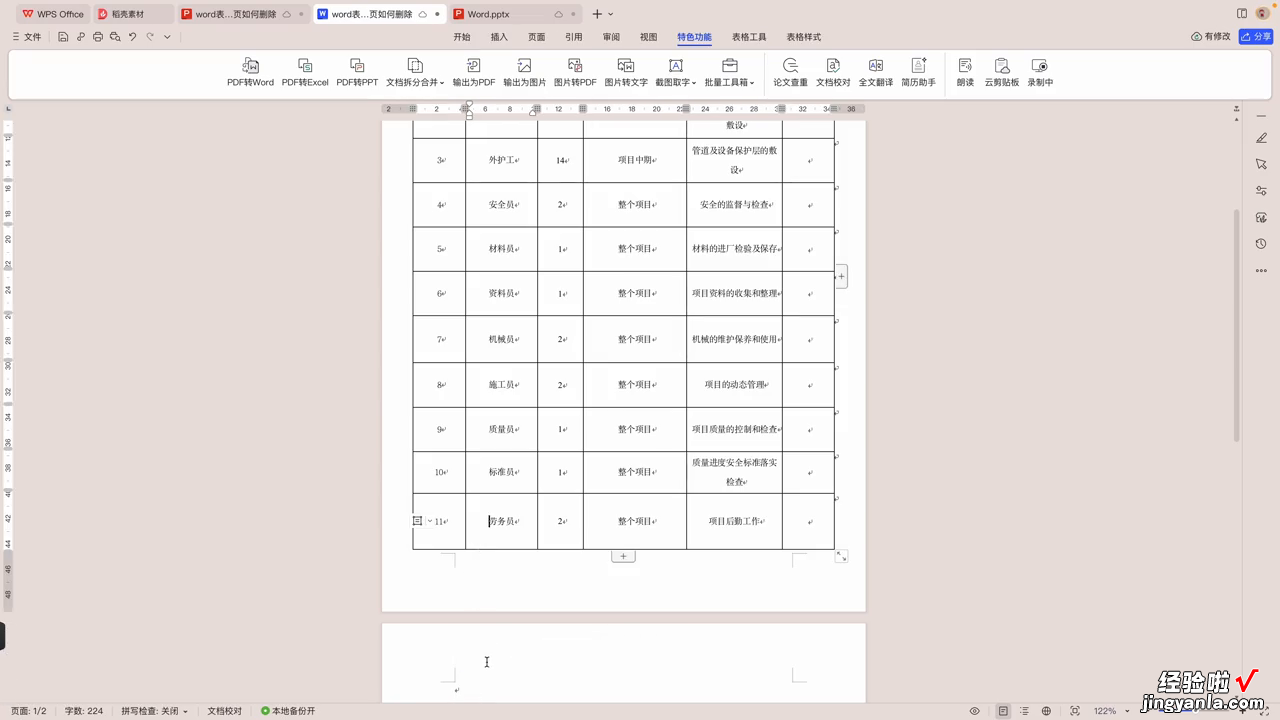Click the 有修改 cloud status button
1280x720 pixels.
coord(1210,37)
